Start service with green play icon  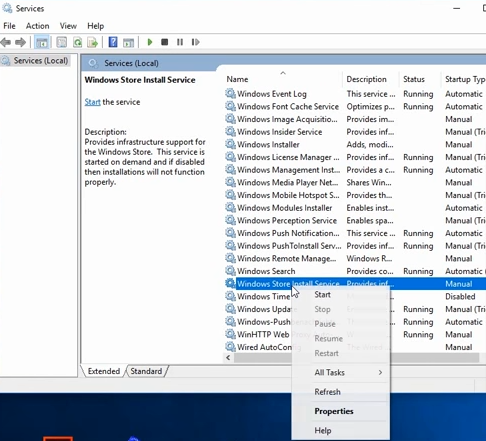(x=150, y=42)
